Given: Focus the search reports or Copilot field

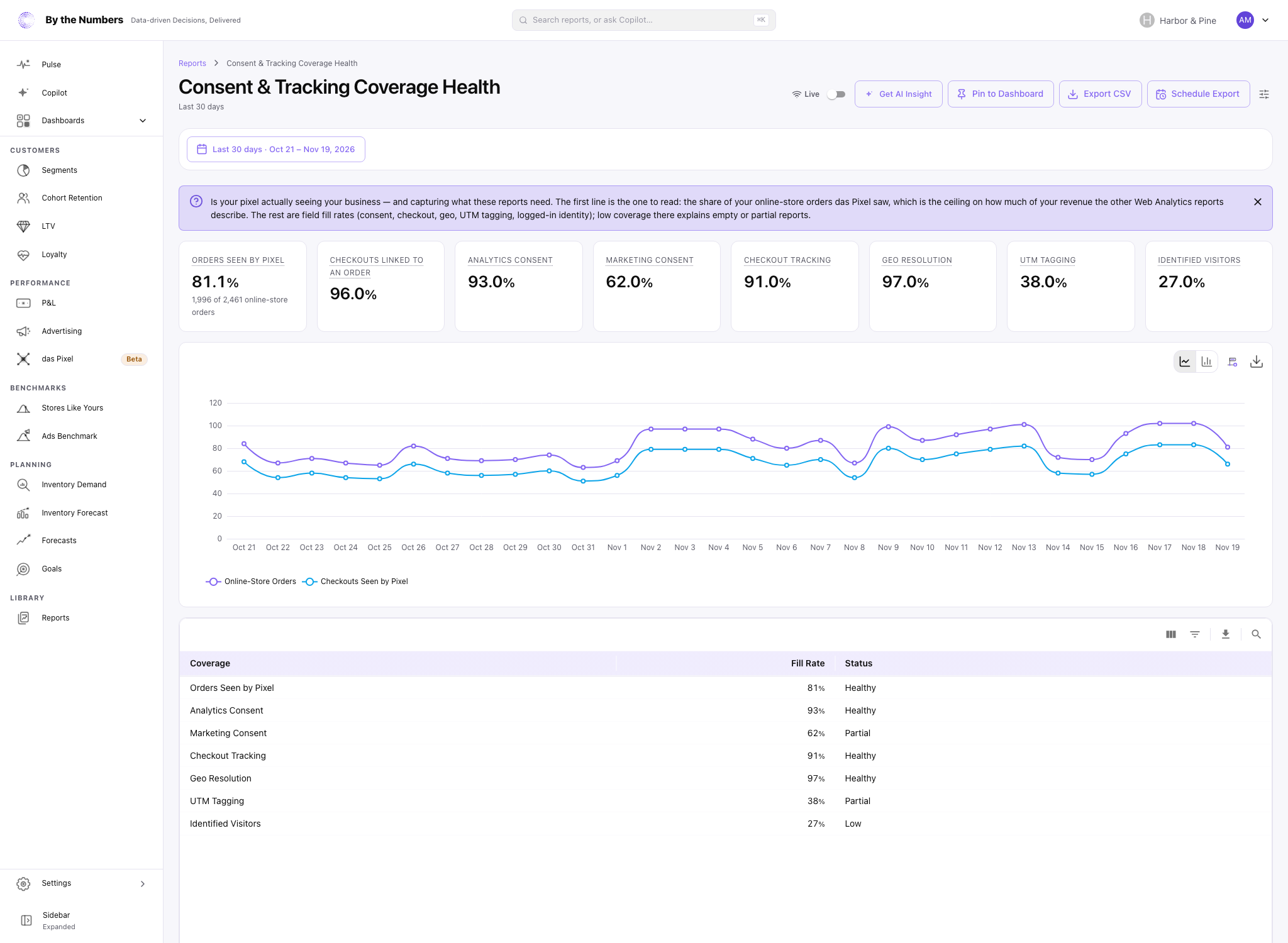Looking at the screenshot, I should pyautogui.click(x=643, y=20).
